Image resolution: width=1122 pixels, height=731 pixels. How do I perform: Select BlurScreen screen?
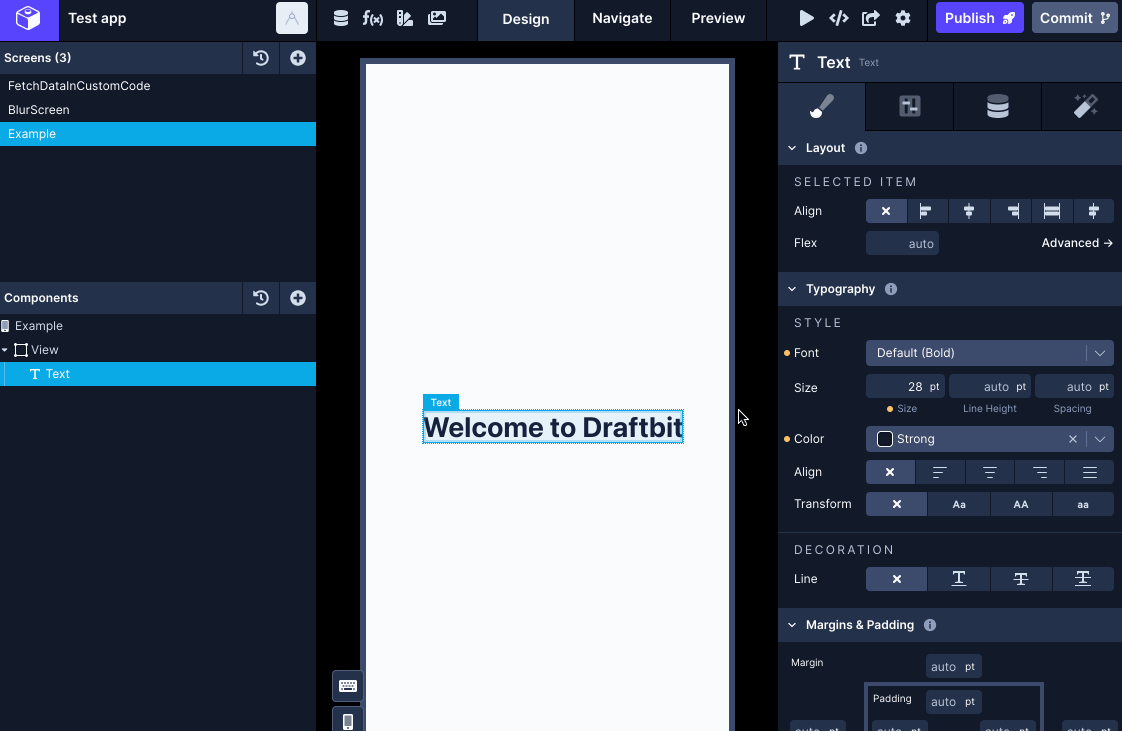coord(157,110)
